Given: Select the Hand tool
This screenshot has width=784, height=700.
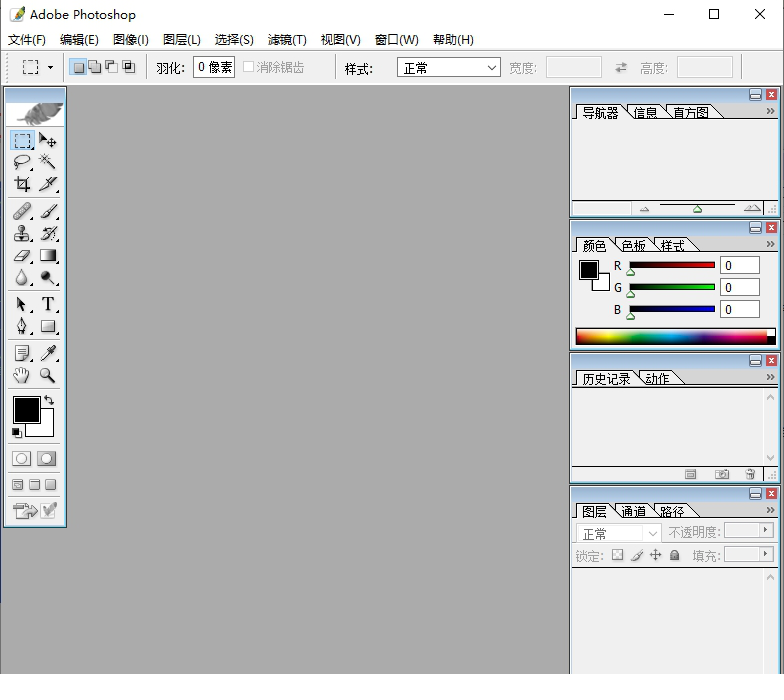Looking at the screenshot, I should [22, 375].
